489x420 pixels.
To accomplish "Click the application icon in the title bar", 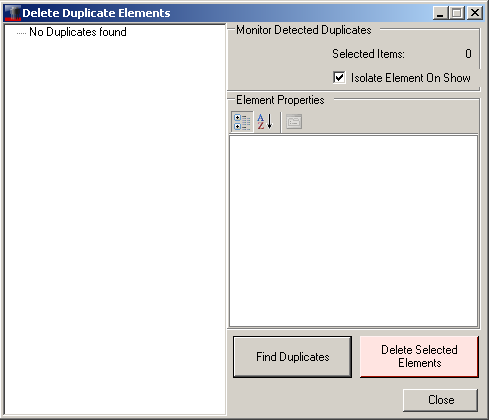I will pyautogui.click(x=13, y=13).
